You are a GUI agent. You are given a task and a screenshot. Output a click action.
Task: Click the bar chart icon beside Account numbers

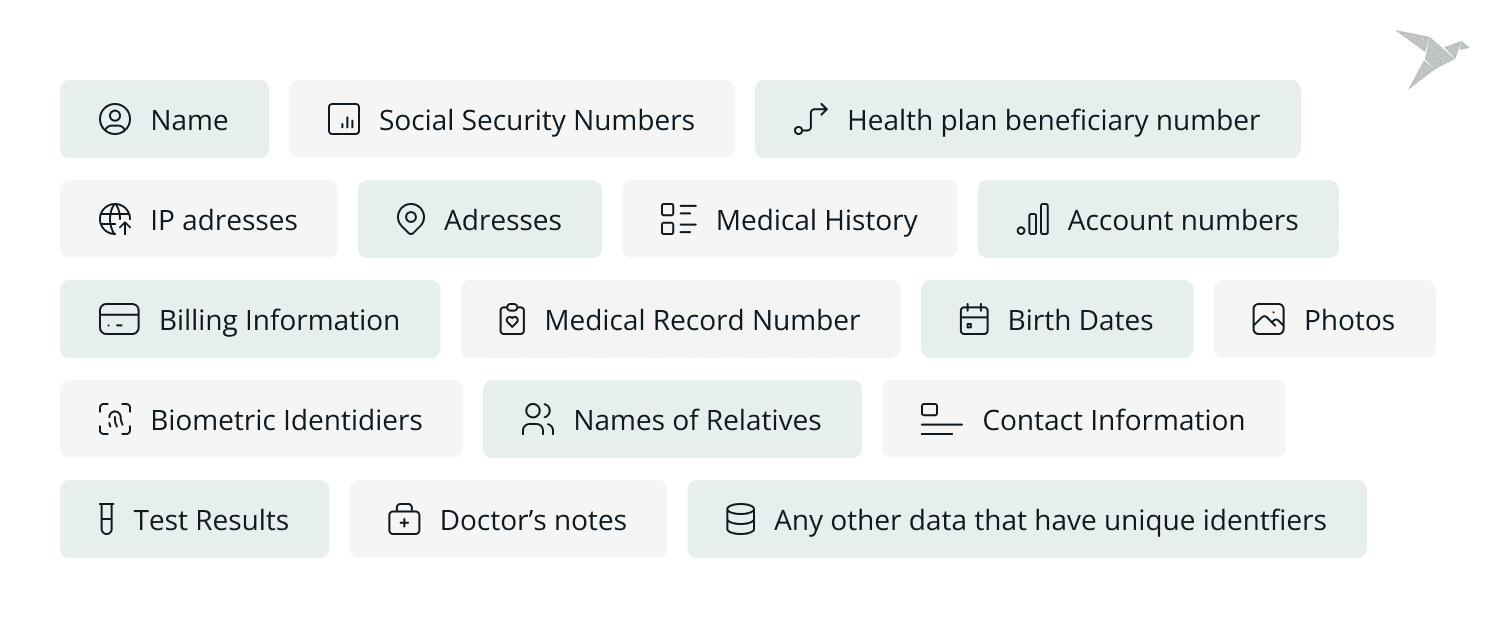pyautogui.click(x=1033, y=220)
